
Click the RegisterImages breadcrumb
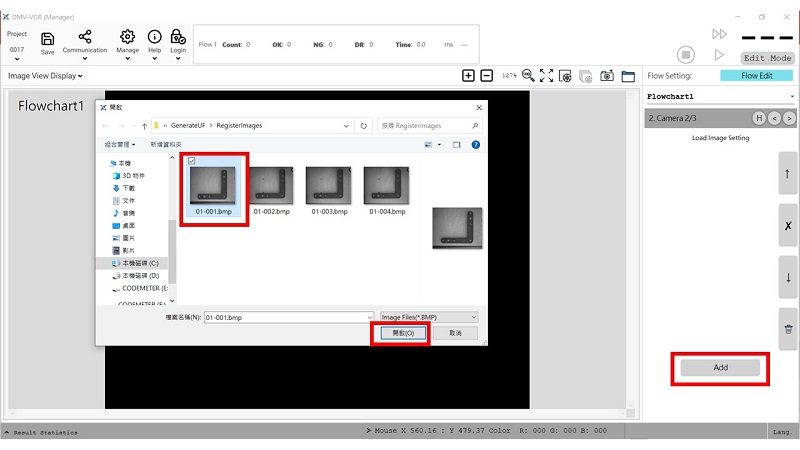(x=239, y=126)
